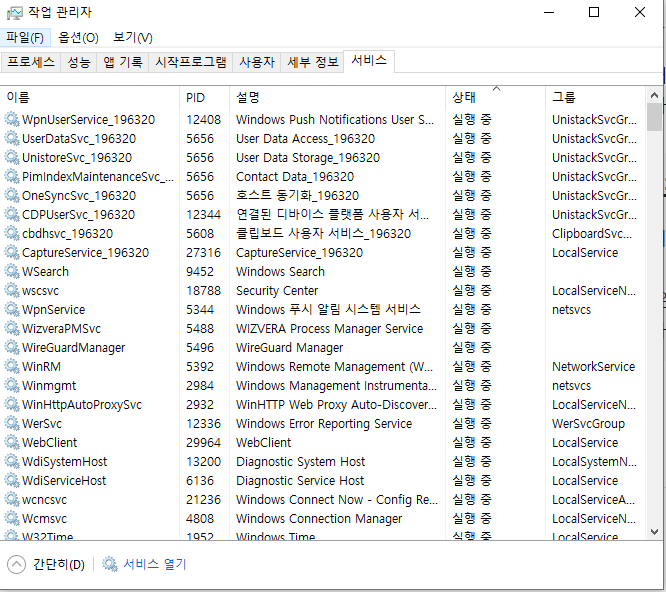Click the vertical scrollbar thumb
The height and width of the screenshot is (592, 666).
tap(655, 118)
